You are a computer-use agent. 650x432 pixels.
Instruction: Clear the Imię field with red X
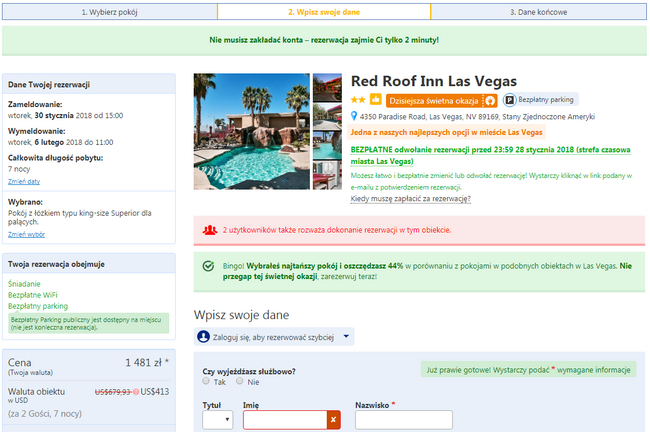333,420
